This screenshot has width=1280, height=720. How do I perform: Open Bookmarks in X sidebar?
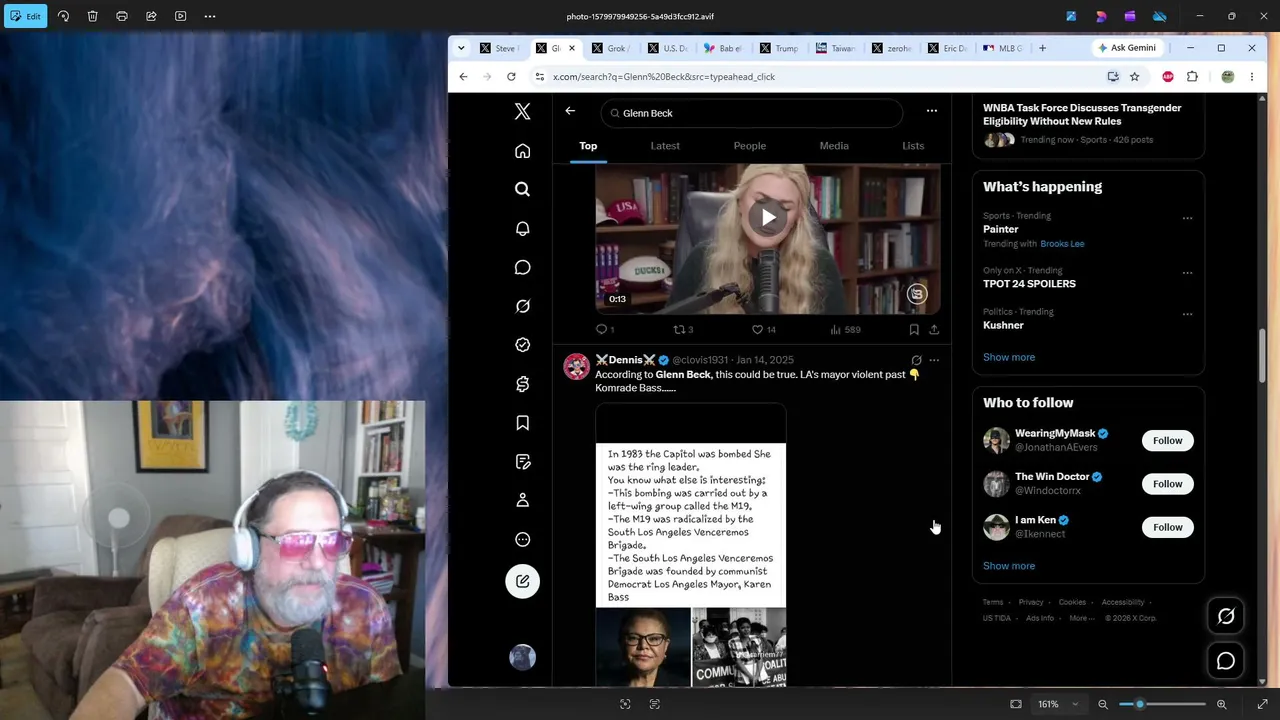[522, 423]
